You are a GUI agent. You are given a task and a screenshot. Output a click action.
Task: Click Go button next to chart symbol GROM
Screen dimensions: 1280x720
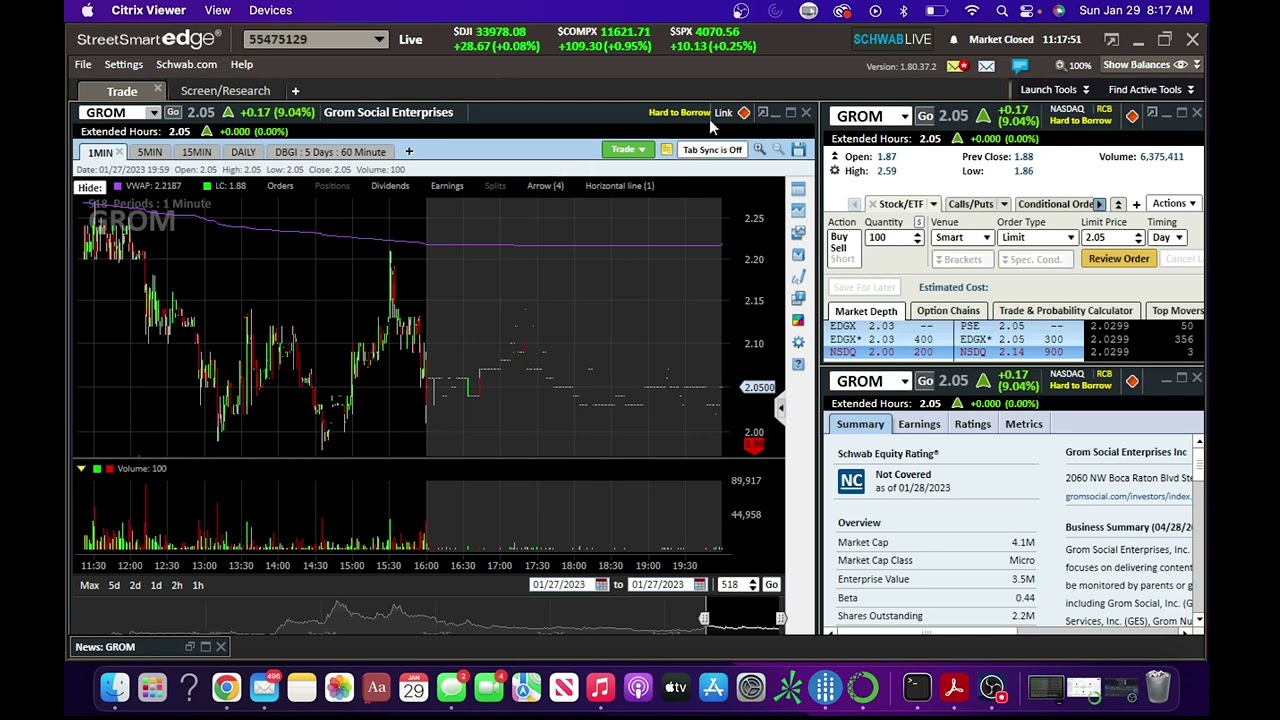click(173, 112)
